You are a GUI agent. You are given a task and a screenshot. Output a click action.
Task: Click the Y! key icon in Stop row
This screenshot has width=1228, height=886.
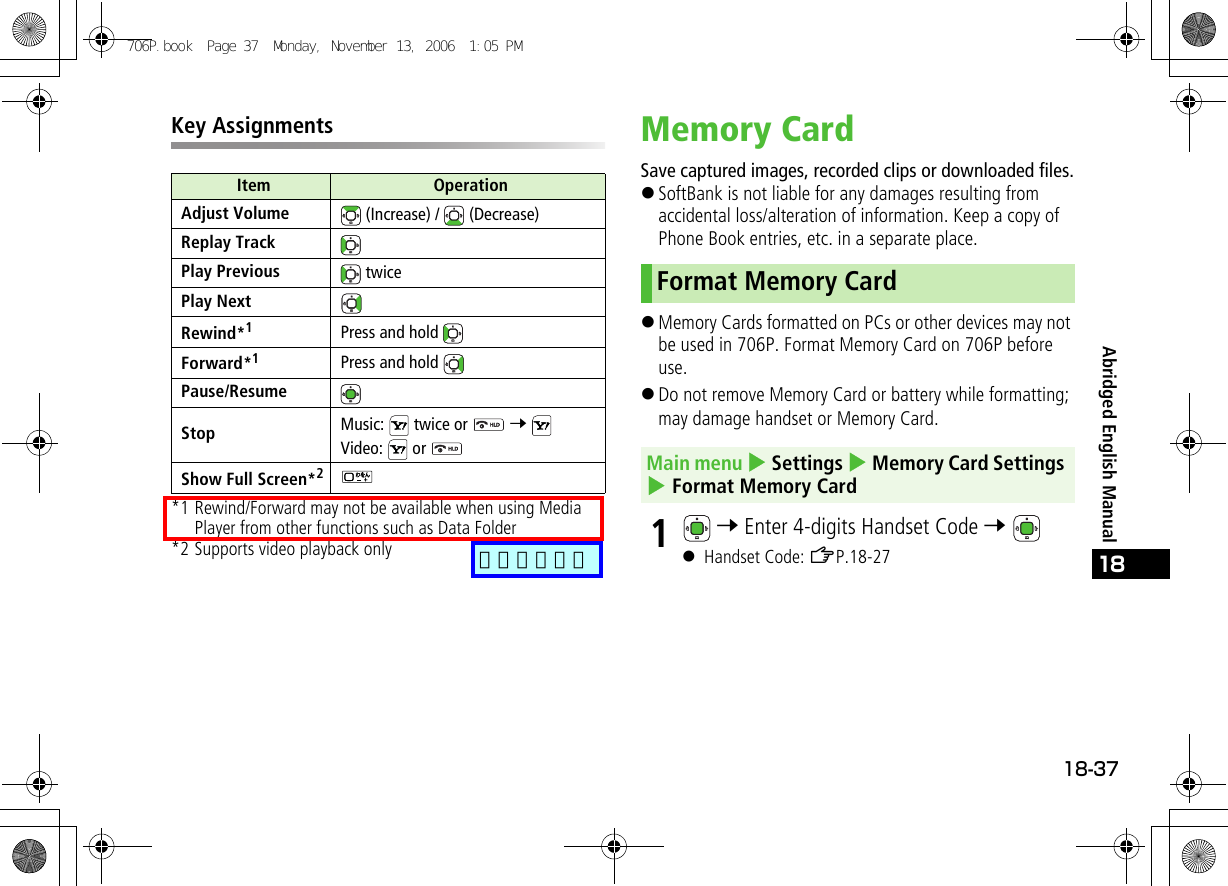coord(397,423)
